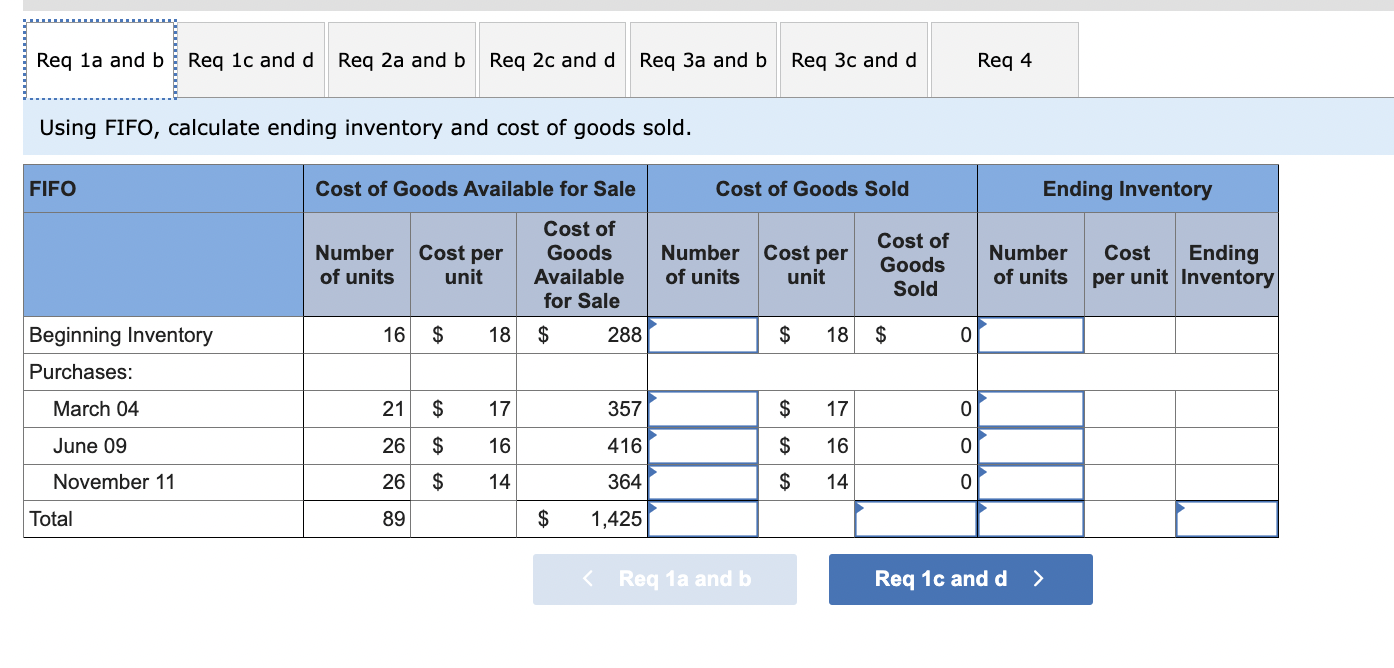Select the Req 3a and b tab
This screenshot has width=1394, height=668.
[x=703, y=60]
